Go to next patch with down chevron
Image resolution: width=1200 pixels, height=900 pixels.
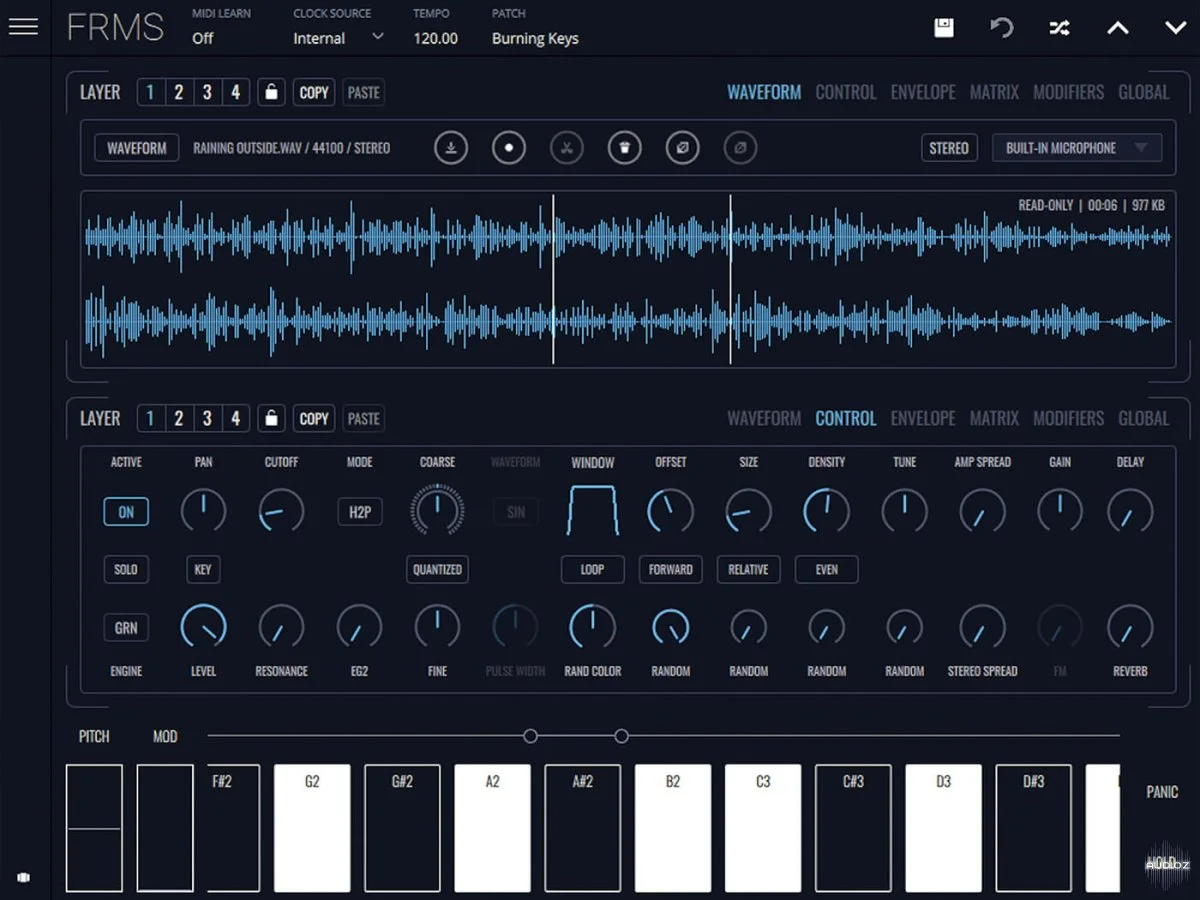tap(1175, 28)
